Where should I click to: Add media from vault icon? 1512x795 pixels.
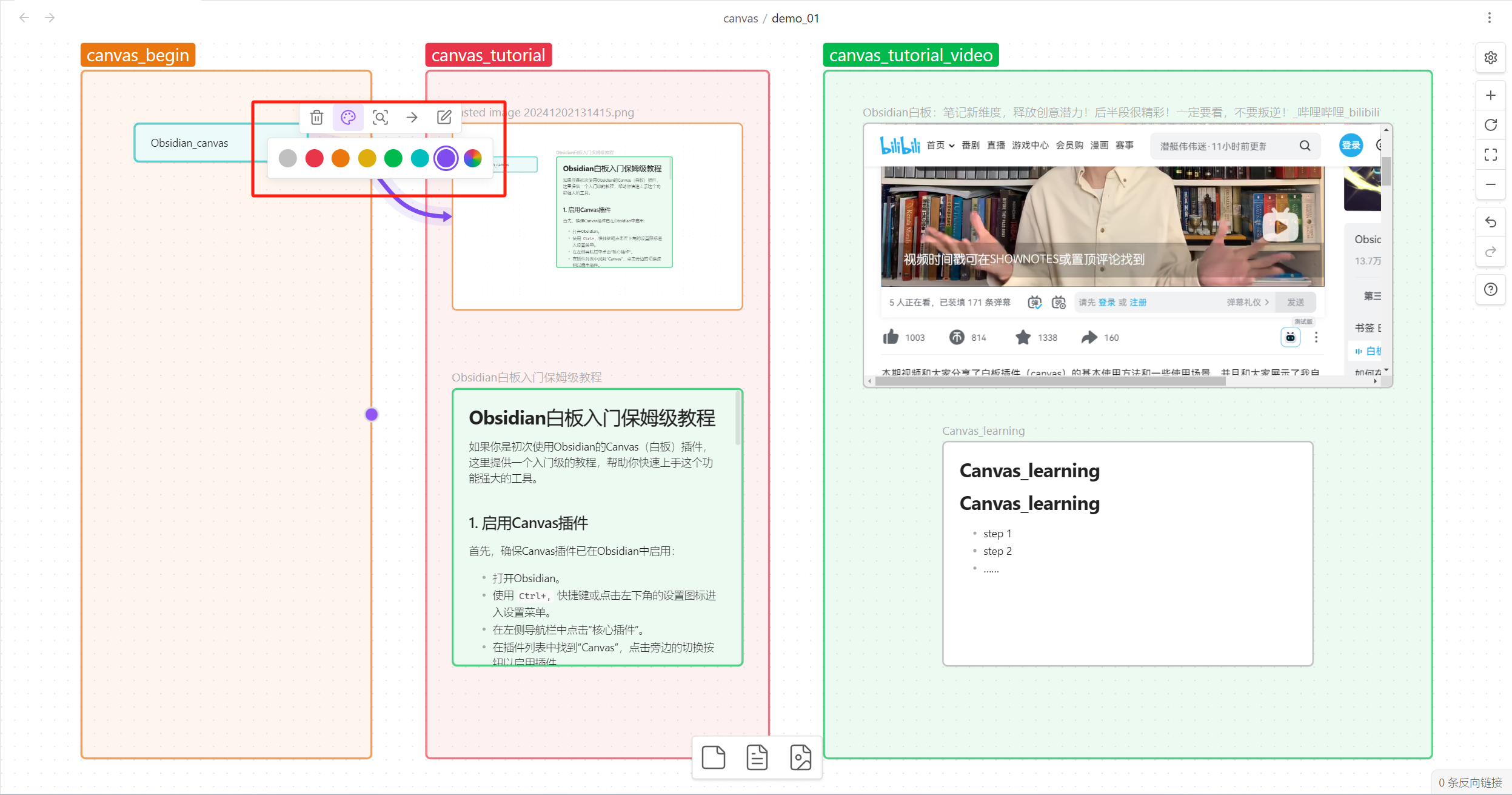pos(800,757)
